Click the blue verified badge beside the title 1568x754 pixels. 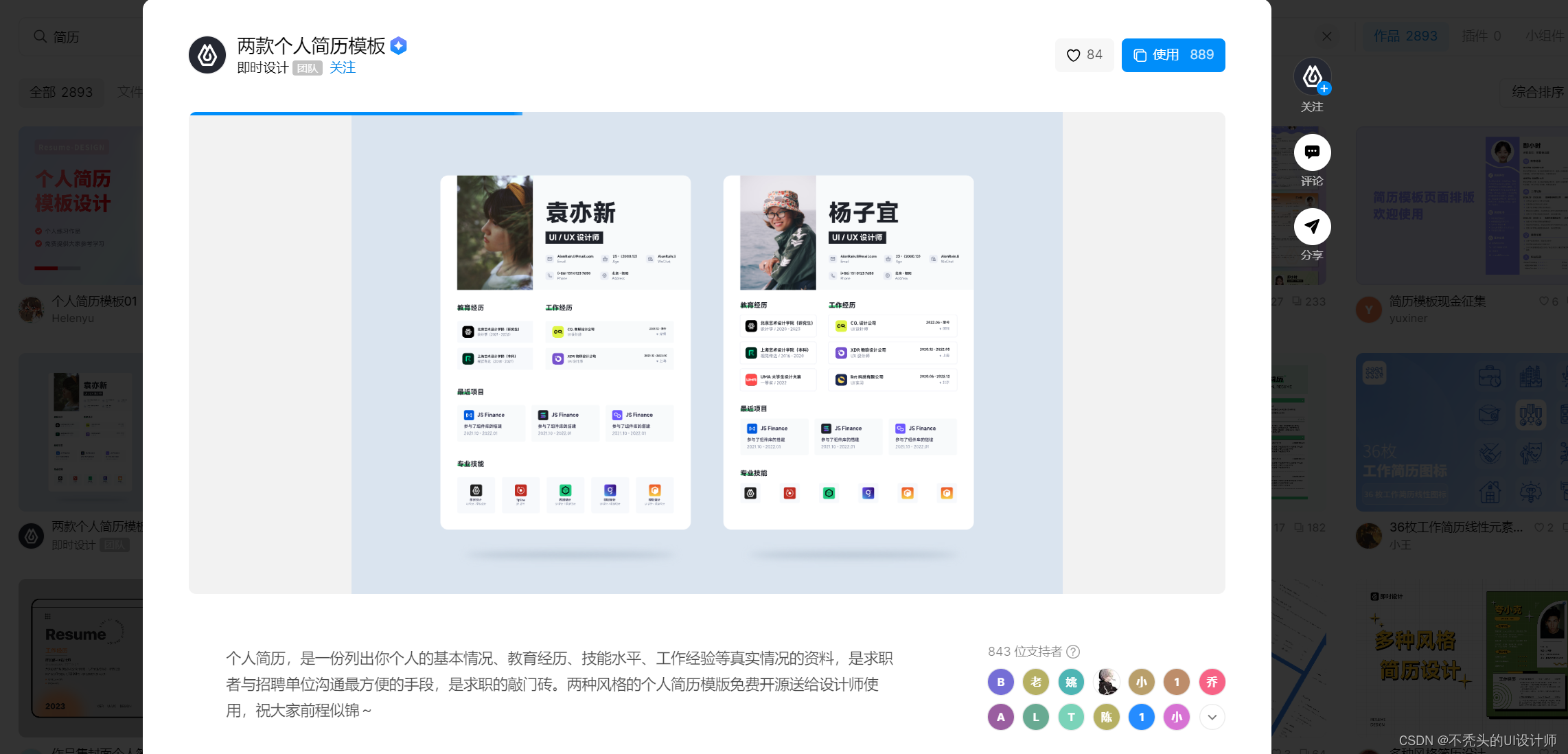pyautogui.click(x=398, y=46)
